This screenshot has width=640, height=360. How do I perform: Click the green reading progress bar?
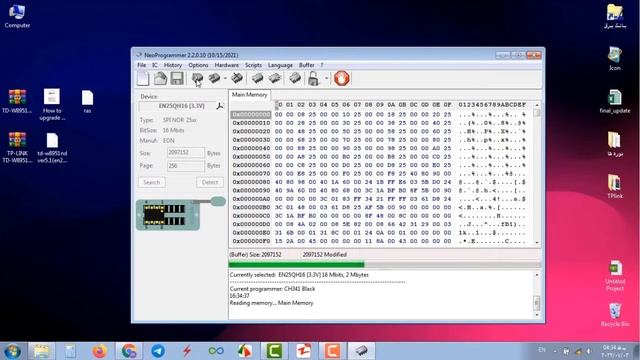[296, 264]
